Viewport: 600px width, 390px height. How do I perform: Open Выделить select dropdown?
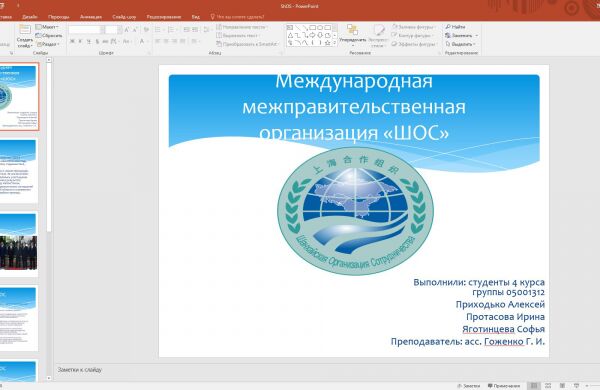pyautogui.click(x=461, y=44)
